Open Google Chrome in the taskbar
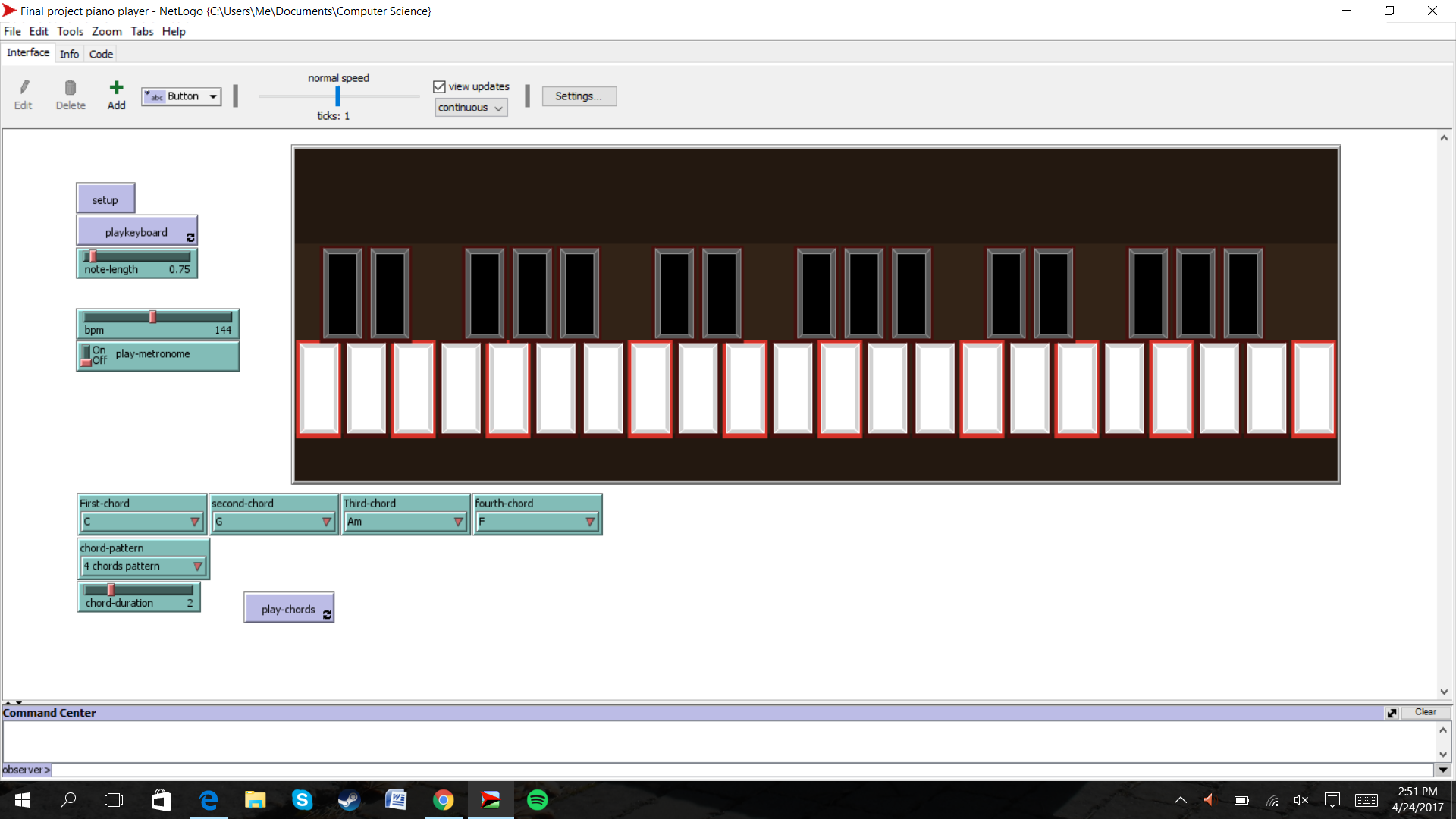The height and width of the screenshot is (819, 1456). click(443, 800)
